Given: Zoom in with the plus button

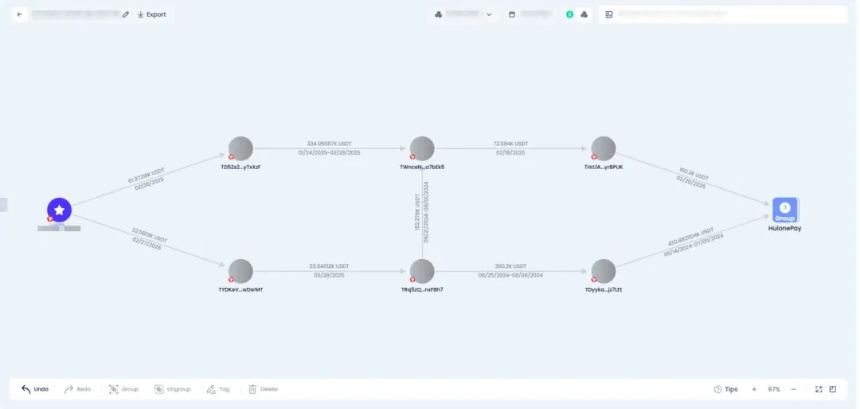Looking at the screenshot, I should (x=754, y=389).
